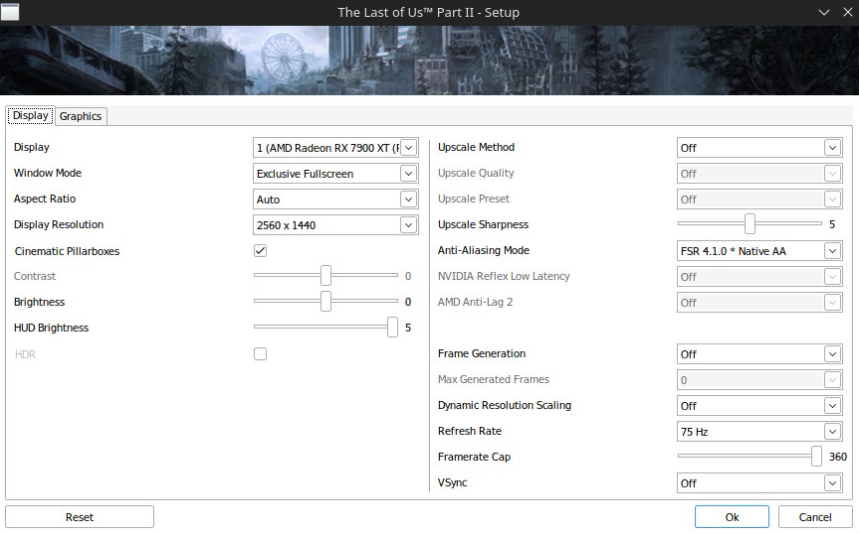Open the Refresh Rate dropdown
The height and width of the screenshot is (534, 859).
click(760, 432)
